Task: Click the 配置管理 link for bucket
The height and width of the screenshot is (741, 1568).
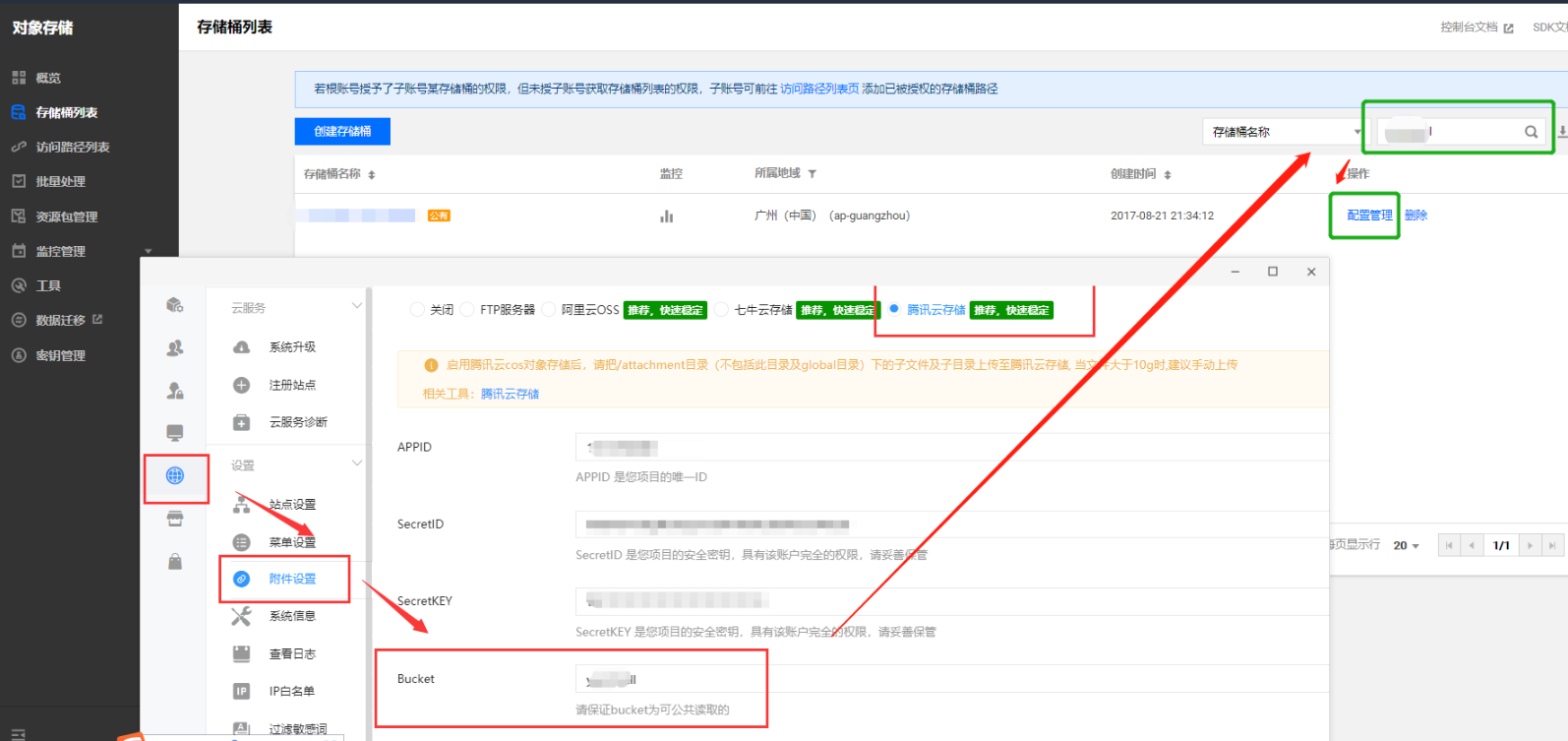Action: point(1368,216)
